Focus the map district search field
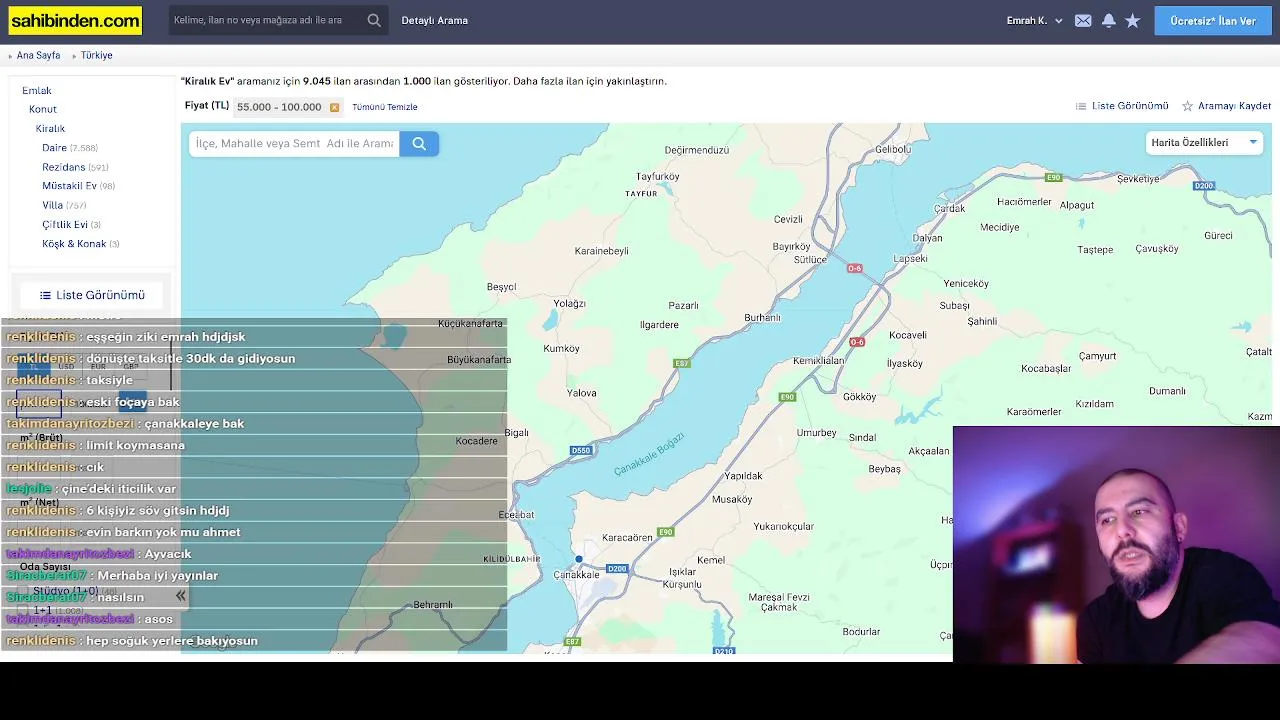 [x=294, y=144]
